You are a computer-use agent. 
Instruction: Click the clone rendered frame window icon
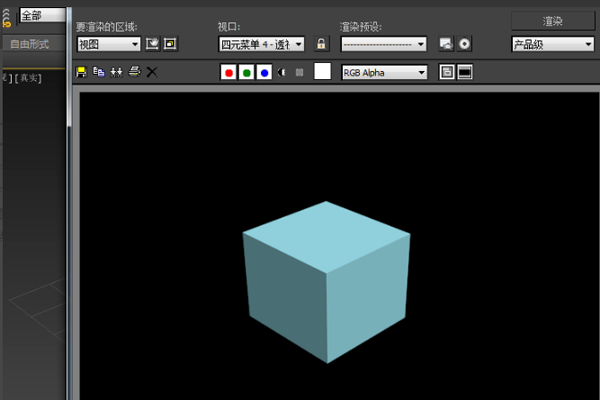(116, 72)
